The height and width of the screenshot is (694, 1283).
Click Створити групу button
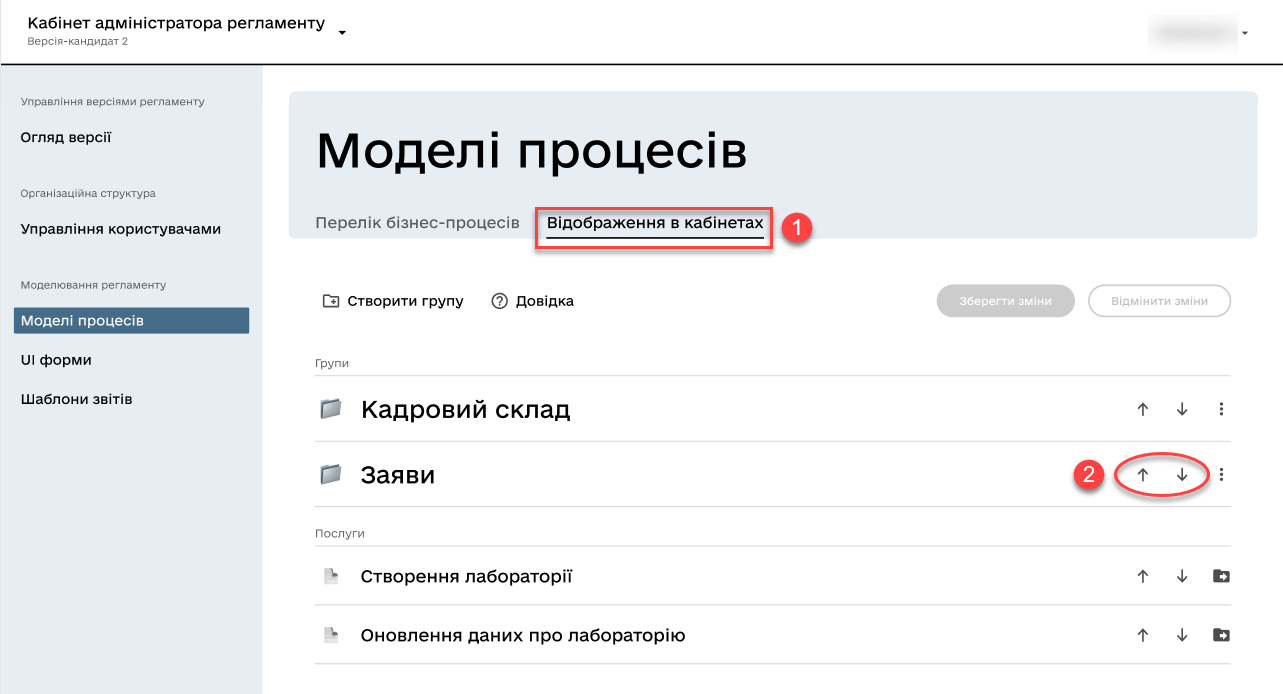pos(393,301)
